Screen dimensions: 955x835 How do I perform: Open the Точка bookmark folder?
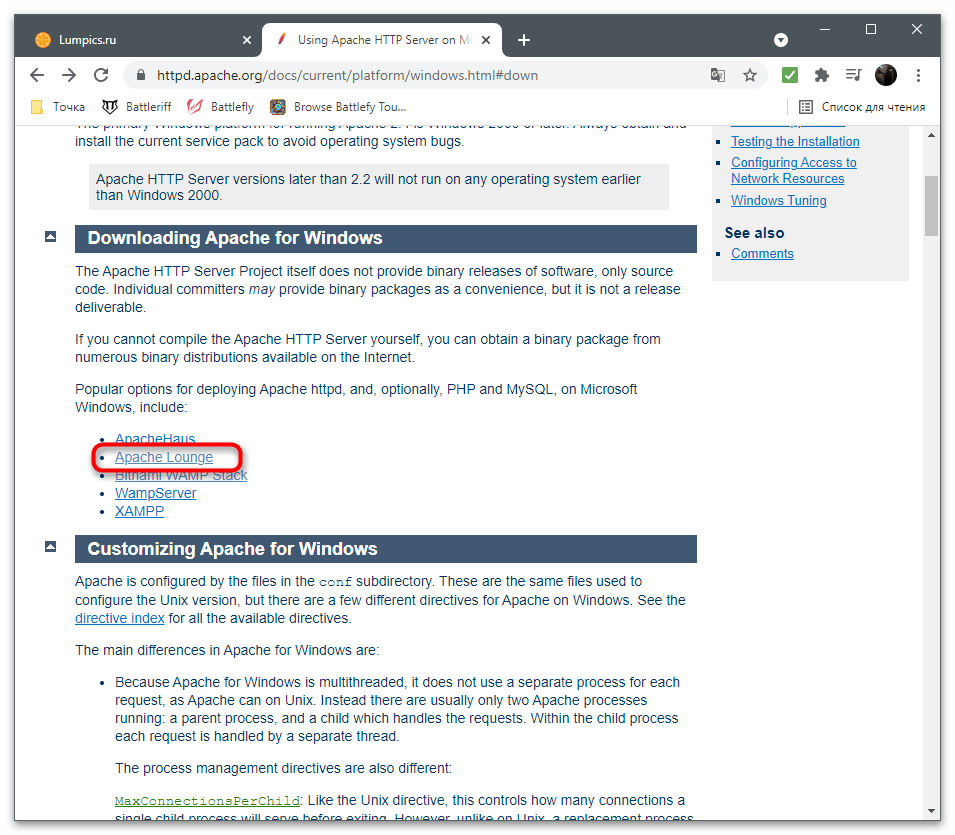(x=58, y=107)
